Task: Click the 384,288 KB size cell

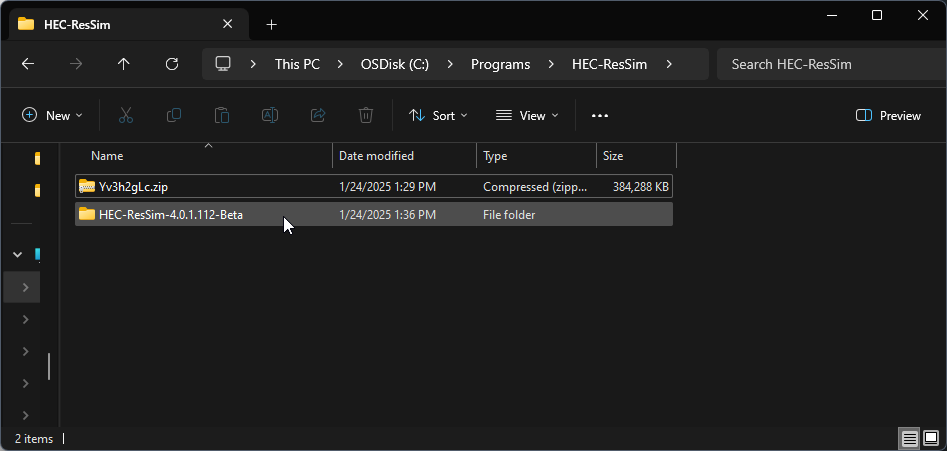Action: [x=640, y=187]
